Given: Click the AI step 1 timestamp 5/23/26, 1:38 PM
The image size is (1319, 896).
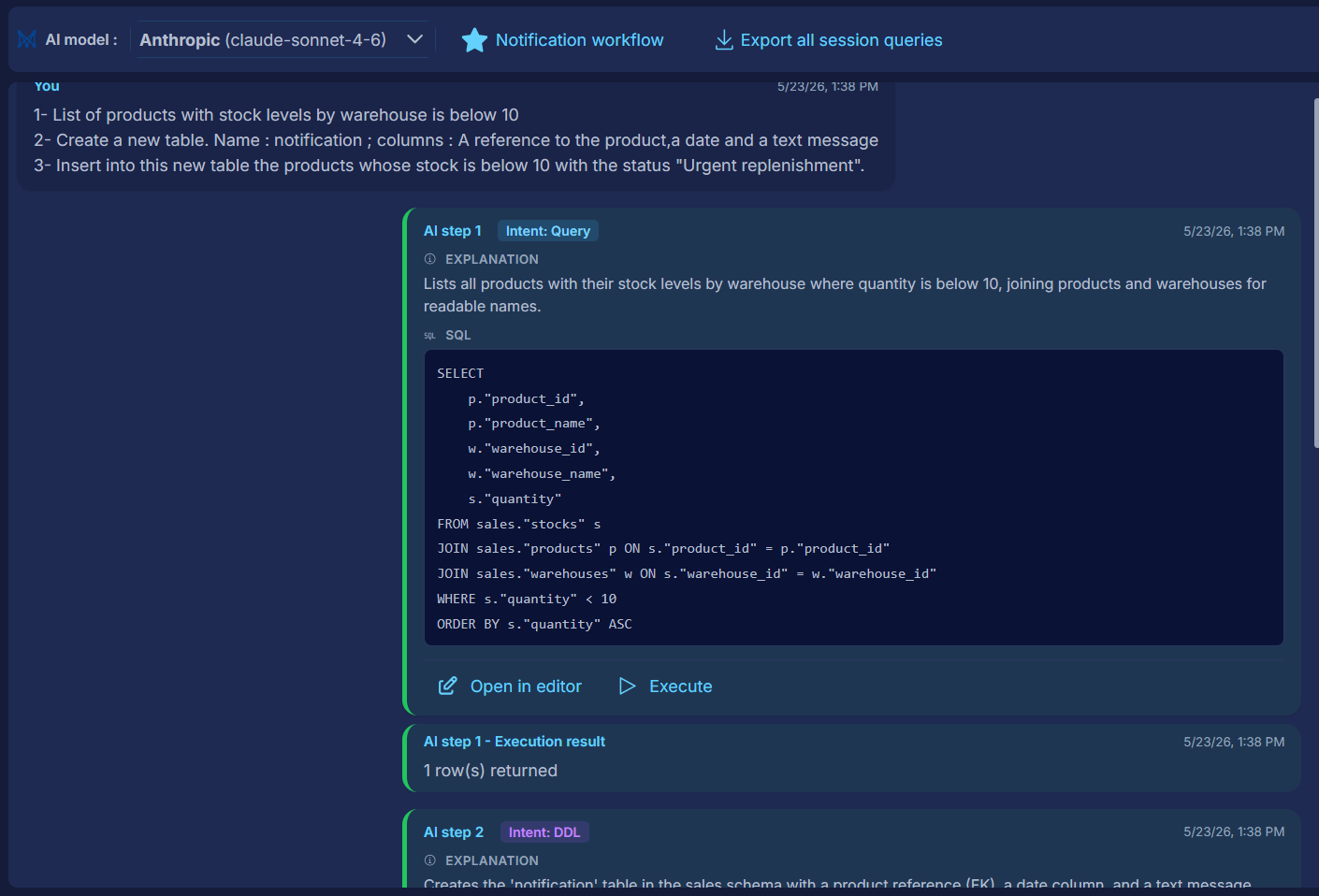Looking at the screenshot, I should [x=1234, y=231].
